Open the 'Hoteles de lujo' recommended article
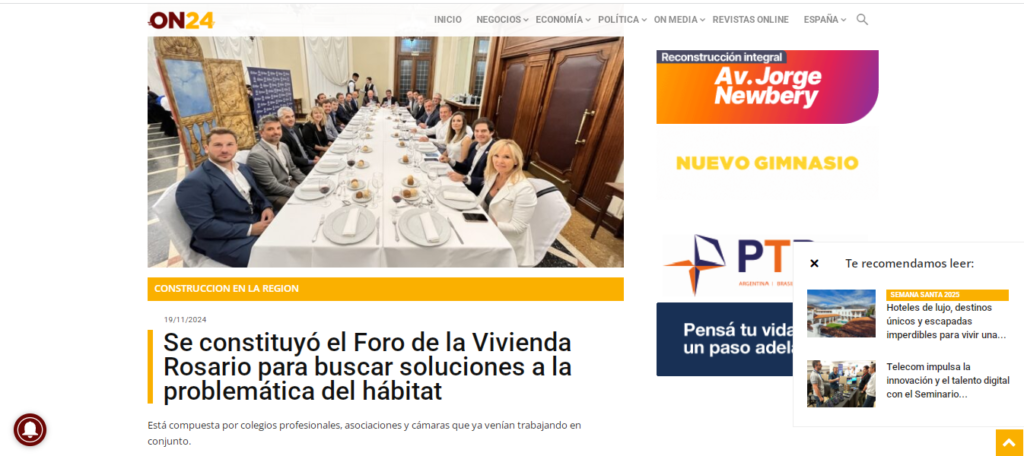The height and width of the screenshot is (456, 1024). [946, 321]
